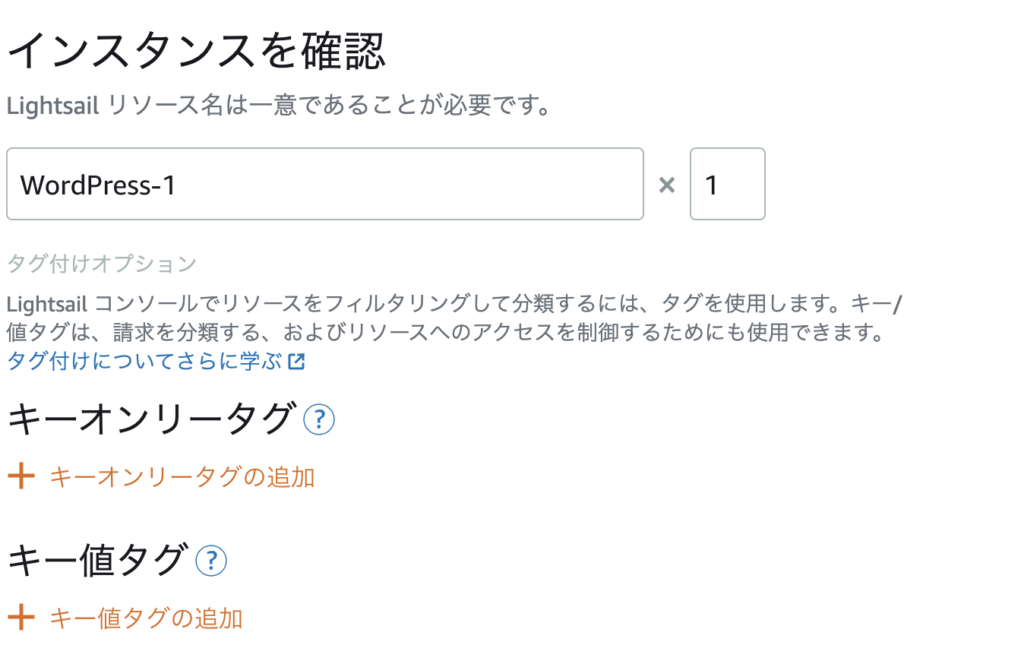This screenshot has width=1024, height=664.
Task: Select the キーオンリータグの追加 link text
Action: (182, 477)
